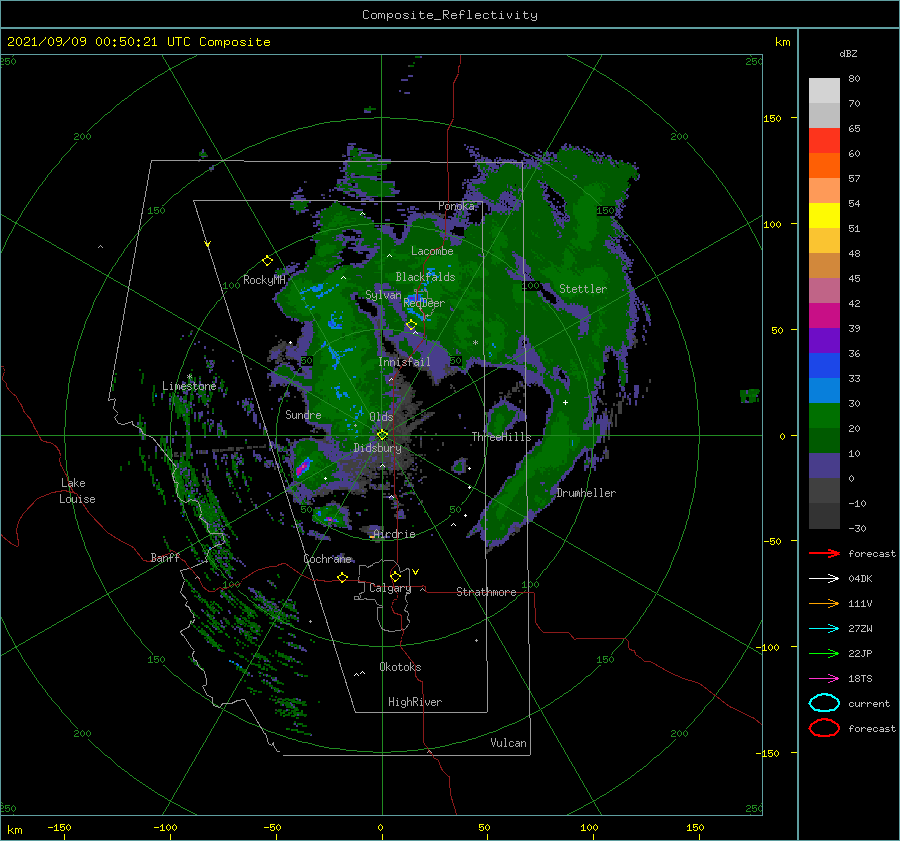This screenshot has height=841, width=900.
Task: Click the Okotoks city label
Action: click(400, 667)
